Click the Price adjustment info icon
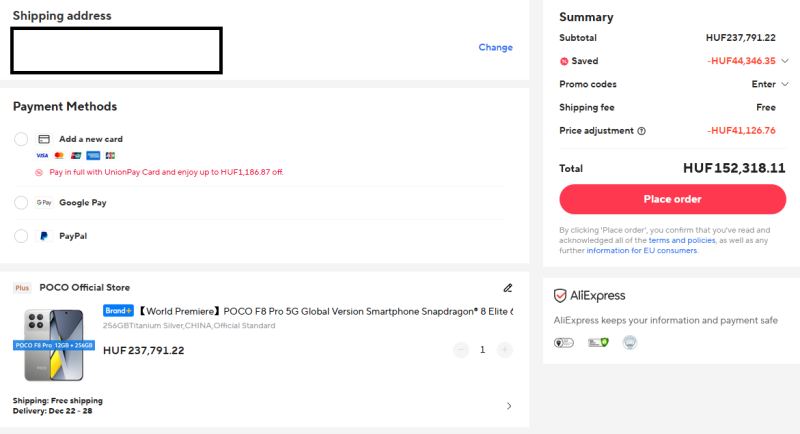800x434 pixels. [x=641, y=131]
